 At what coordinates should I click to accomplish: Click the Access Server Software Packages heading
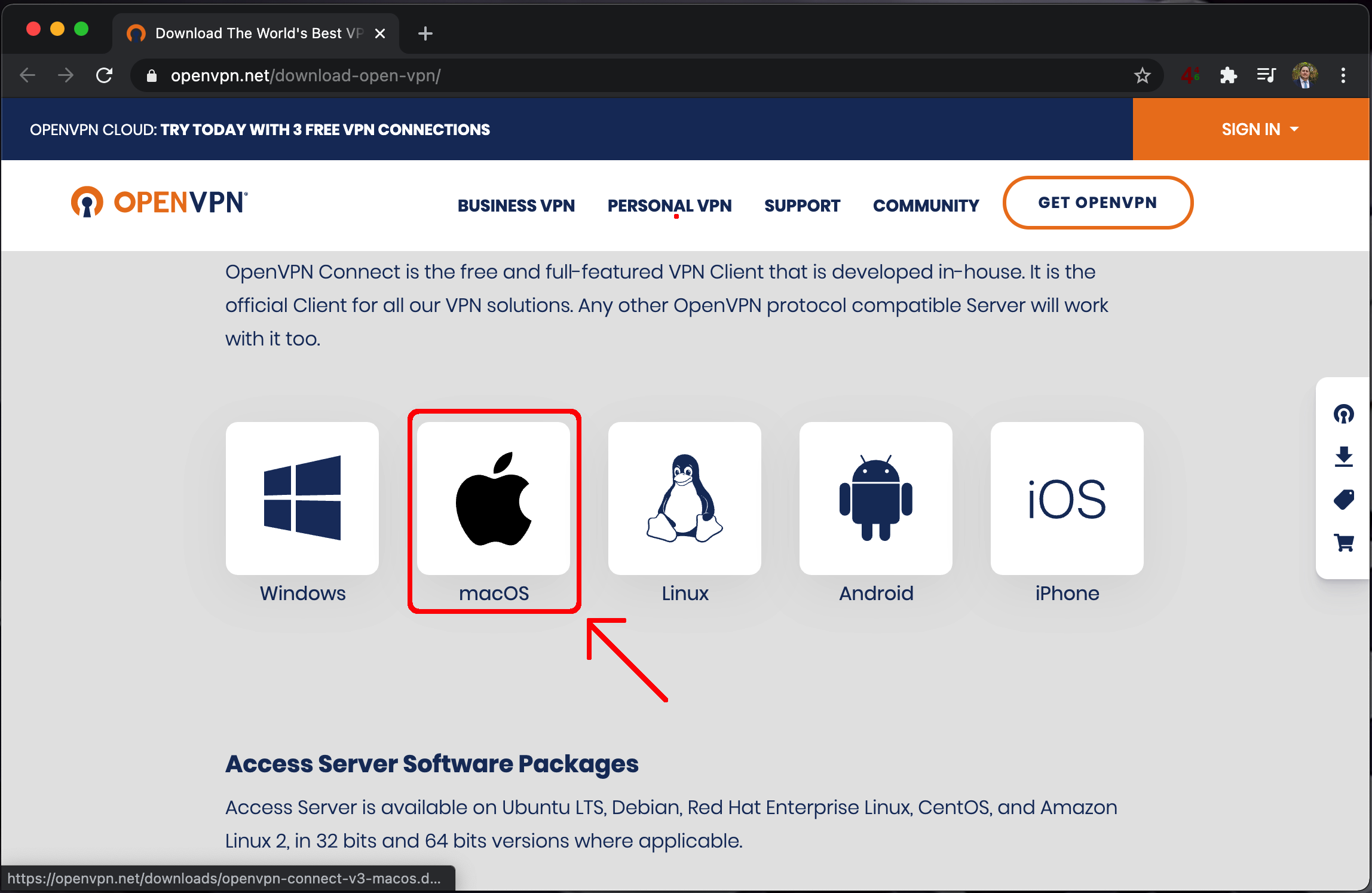coord(432,764)
